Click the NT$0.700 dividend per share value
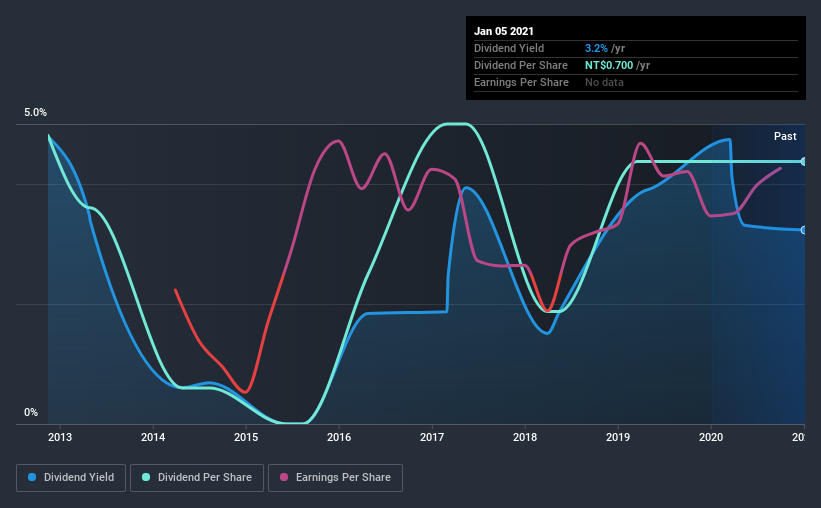821x508 pixels. 609,65
